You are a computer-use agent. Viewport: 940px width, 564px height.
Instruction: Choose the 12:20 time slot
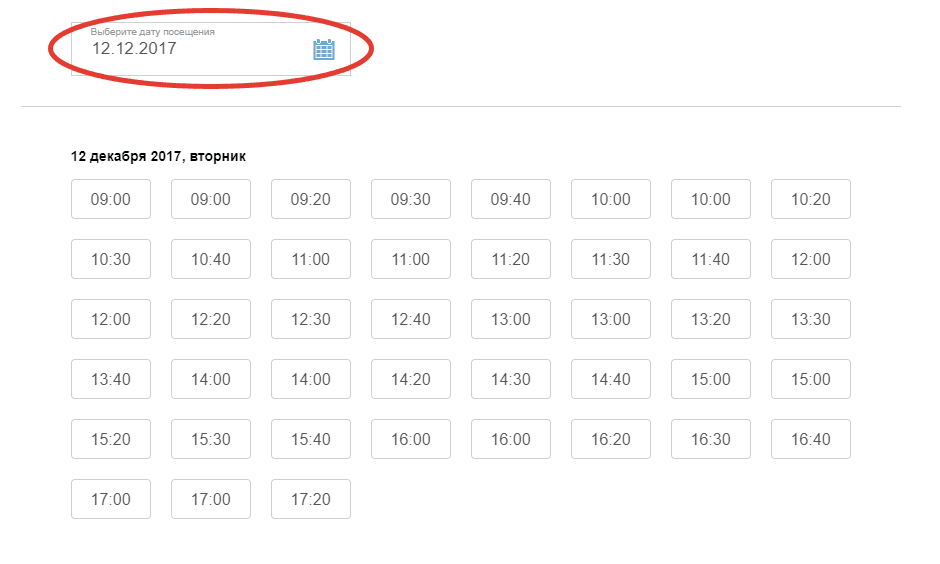211,319
